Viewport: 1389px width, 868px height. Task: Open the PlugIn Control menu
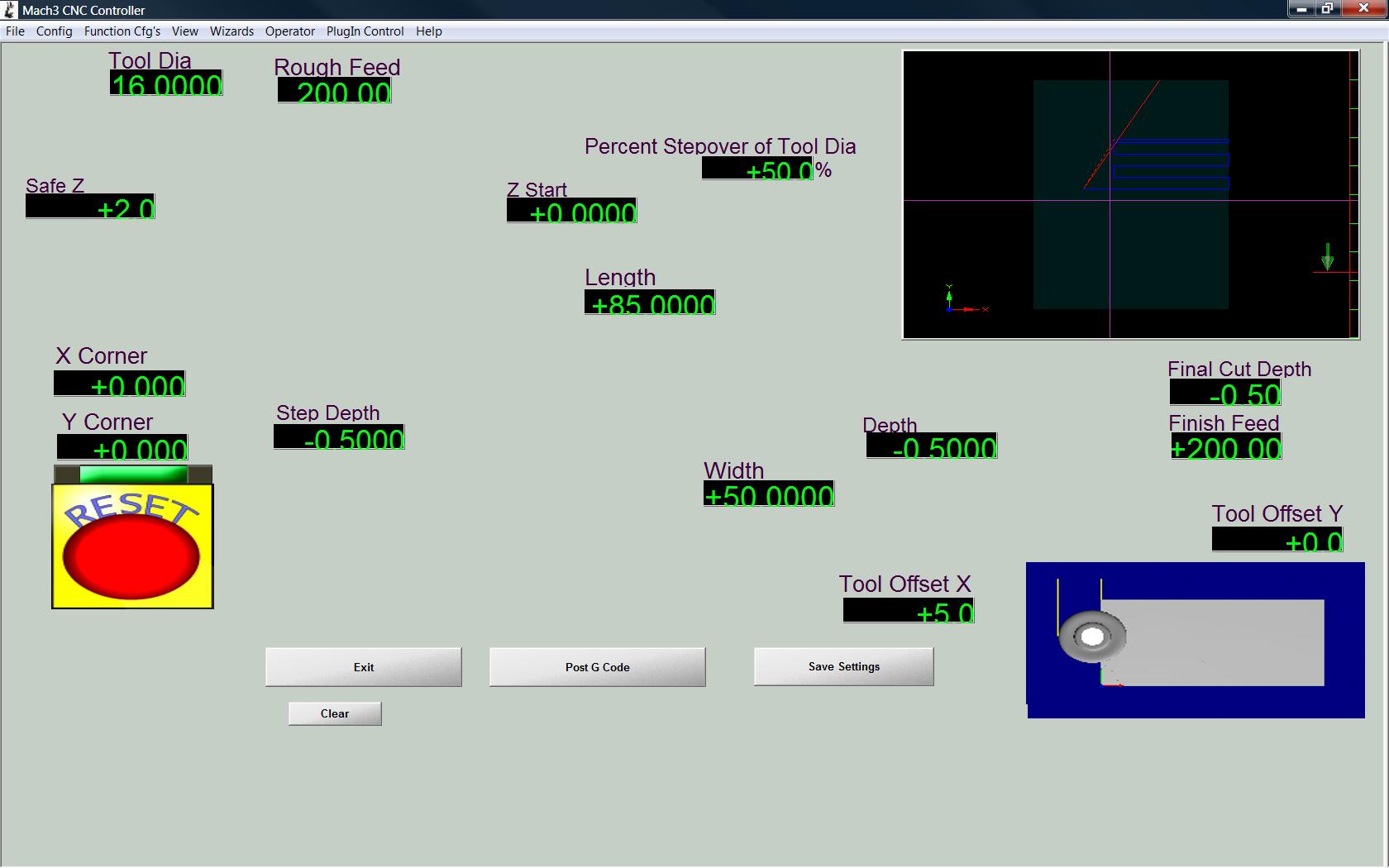click(x=365, y=31)
